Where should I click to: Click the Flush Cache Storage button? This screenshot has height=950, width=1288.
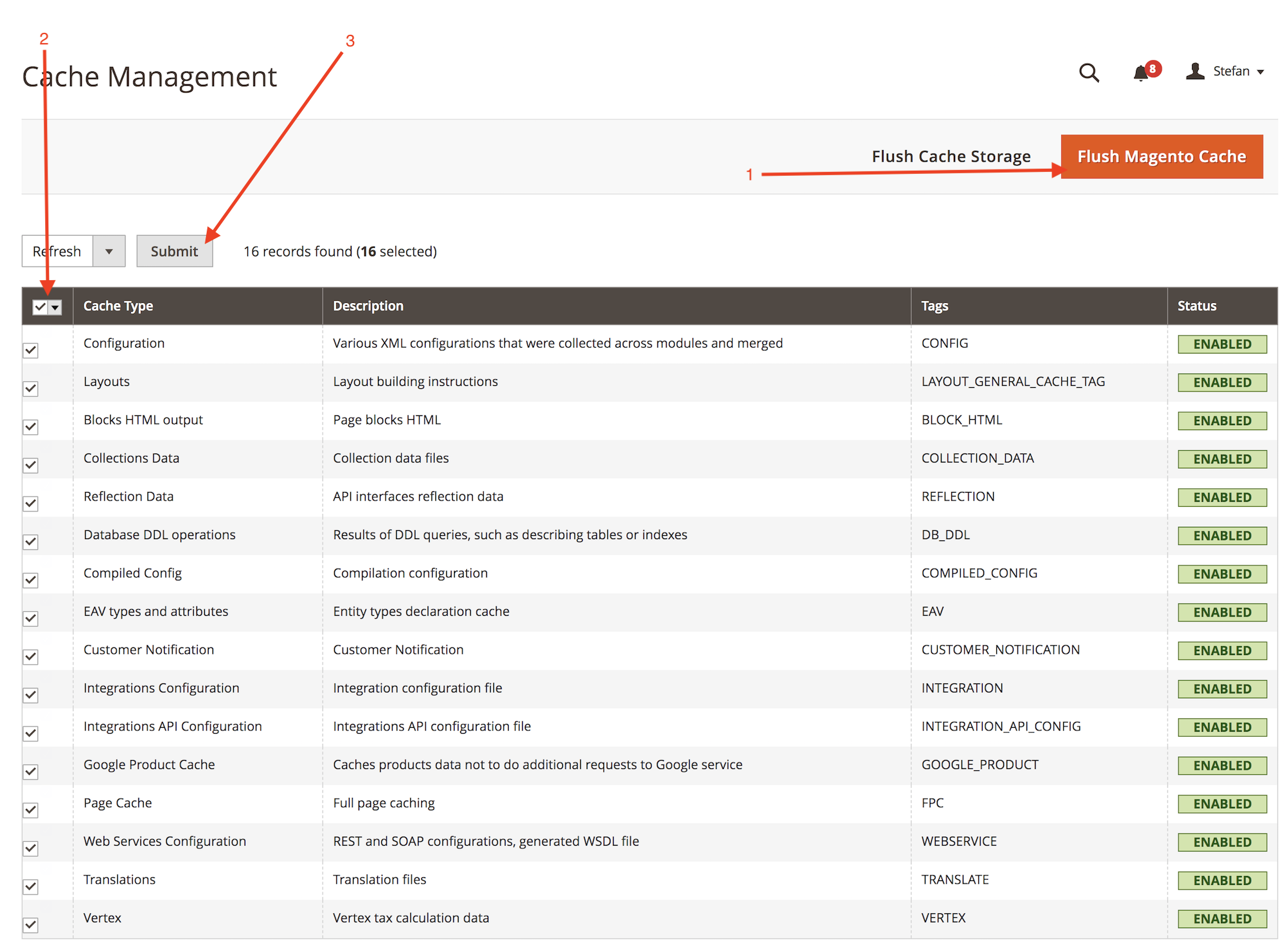951,157
